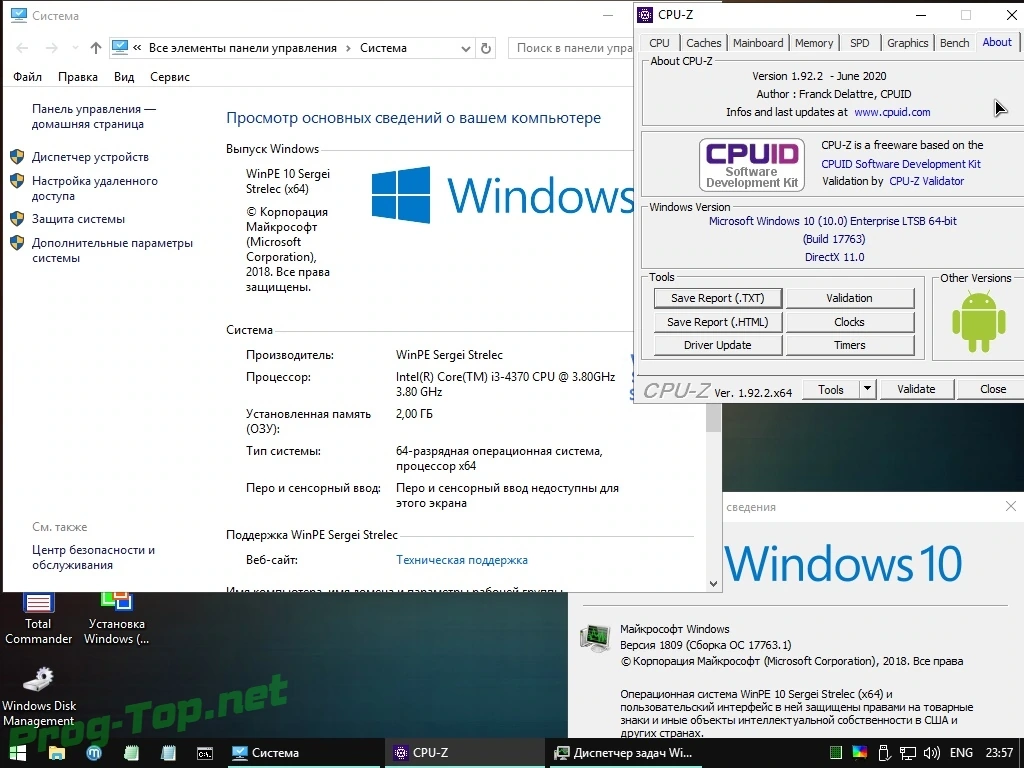Open the Вид menu
Screen dimensions: 1024x768
tap(124, 76)
